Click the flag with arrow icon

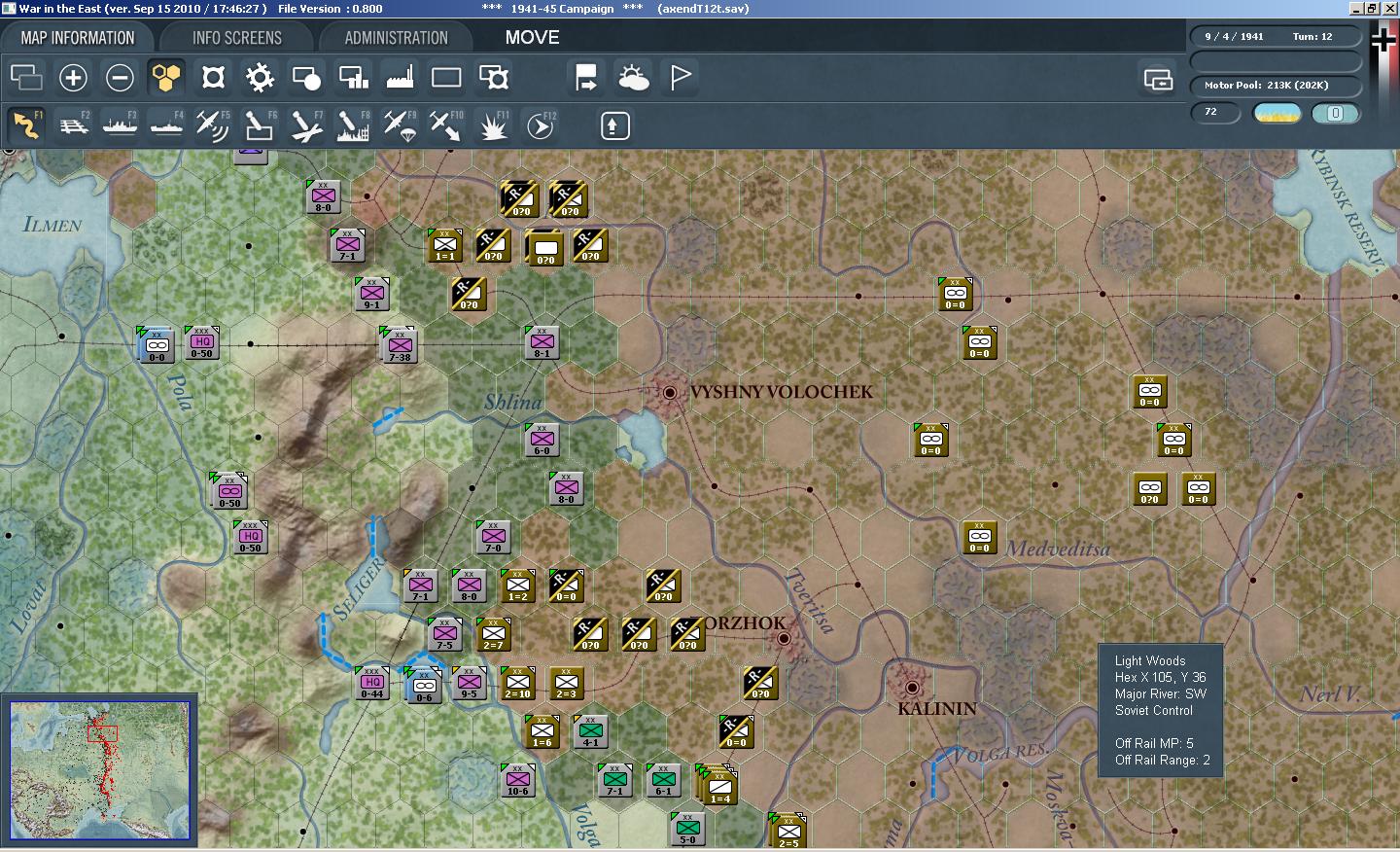point(586,77)
